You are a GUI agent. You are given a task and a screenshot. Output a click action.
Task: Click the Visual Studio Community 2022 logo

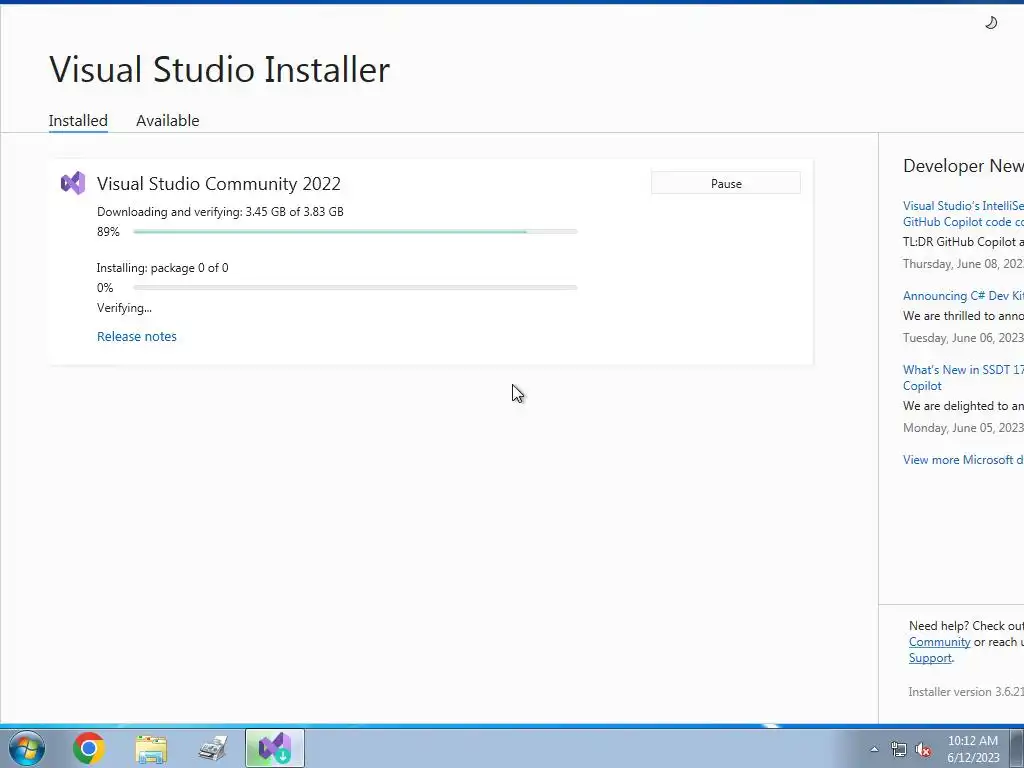tap(73, 184)
